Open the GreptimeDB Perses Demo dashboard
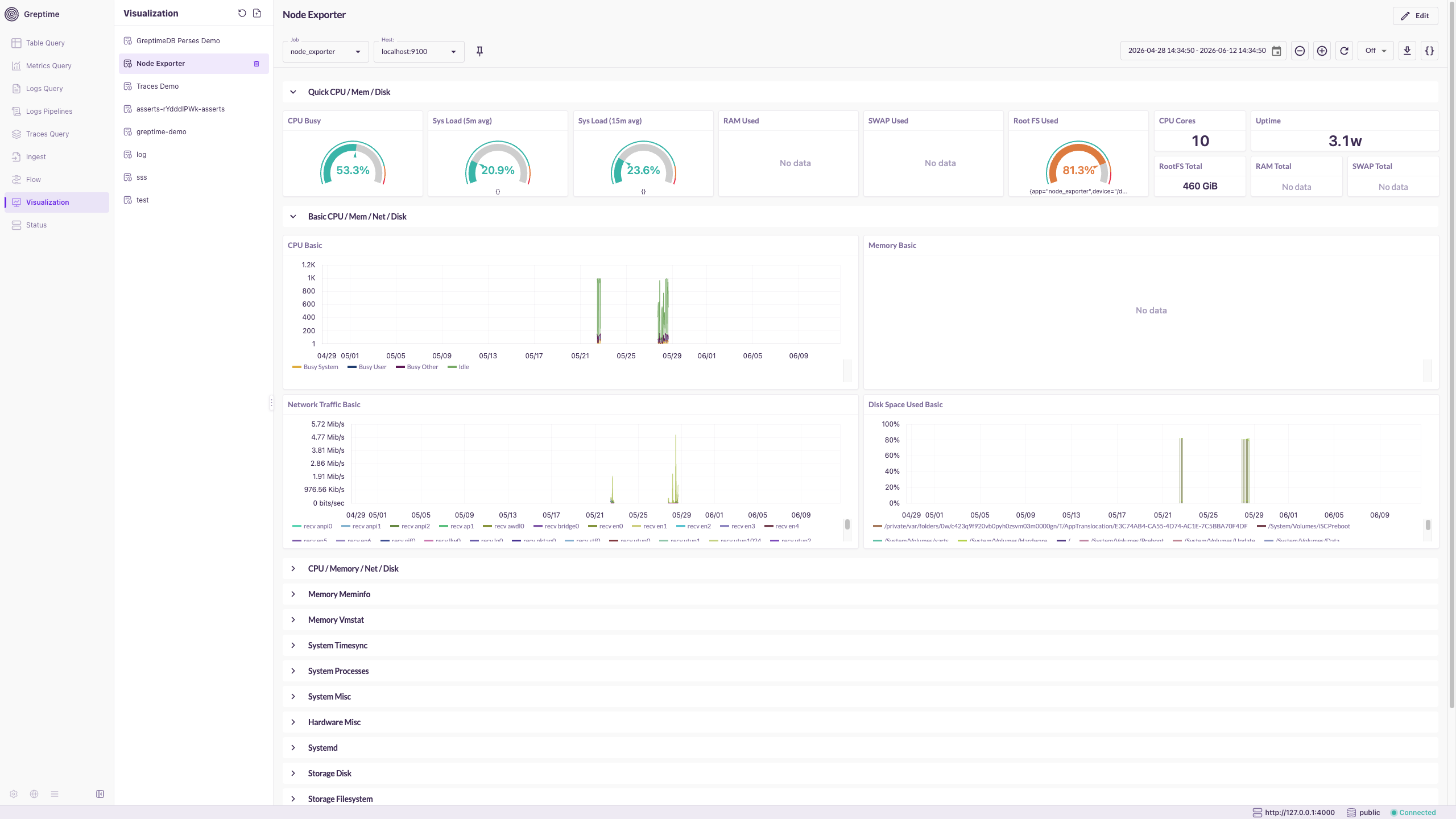 (x=194, y=41)
